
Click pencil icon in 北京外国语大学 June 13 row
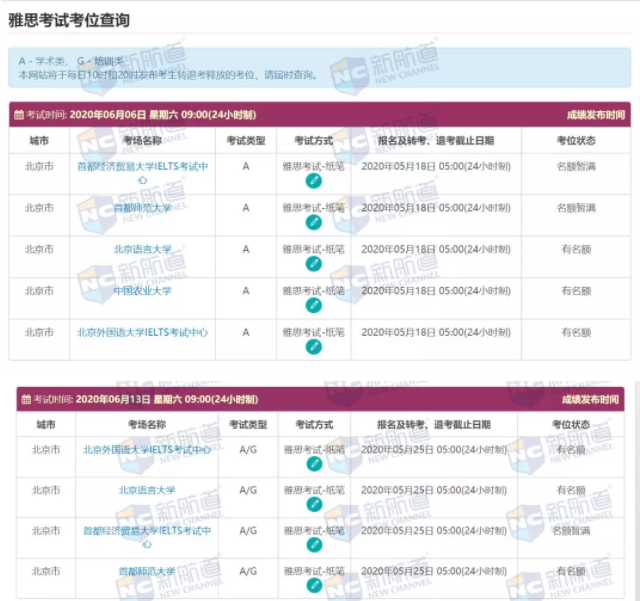(314, 464)
